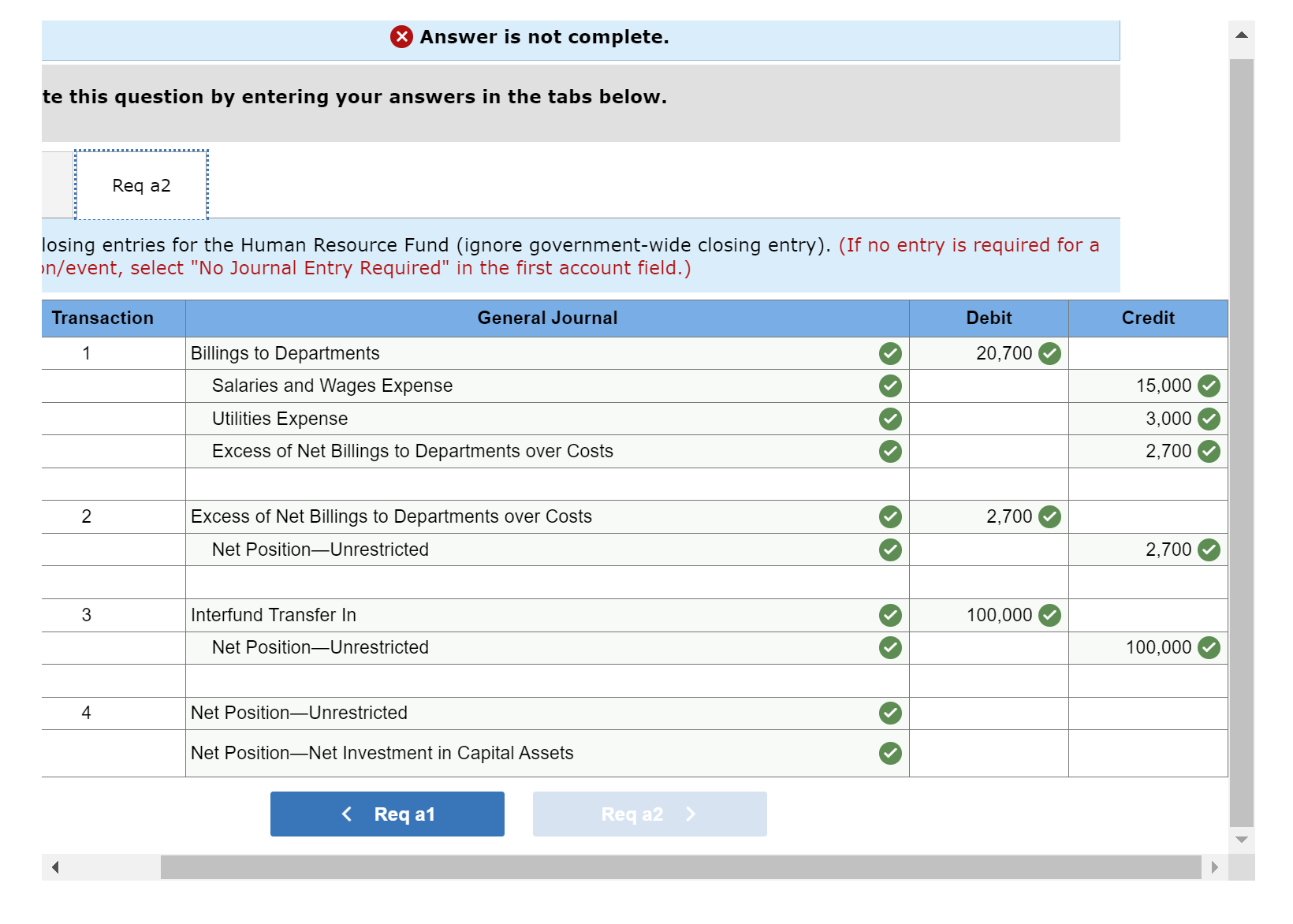1293x924 pixels.
Task: Click the horizontal scrollbar left arrow
Action: click(55, 867)
